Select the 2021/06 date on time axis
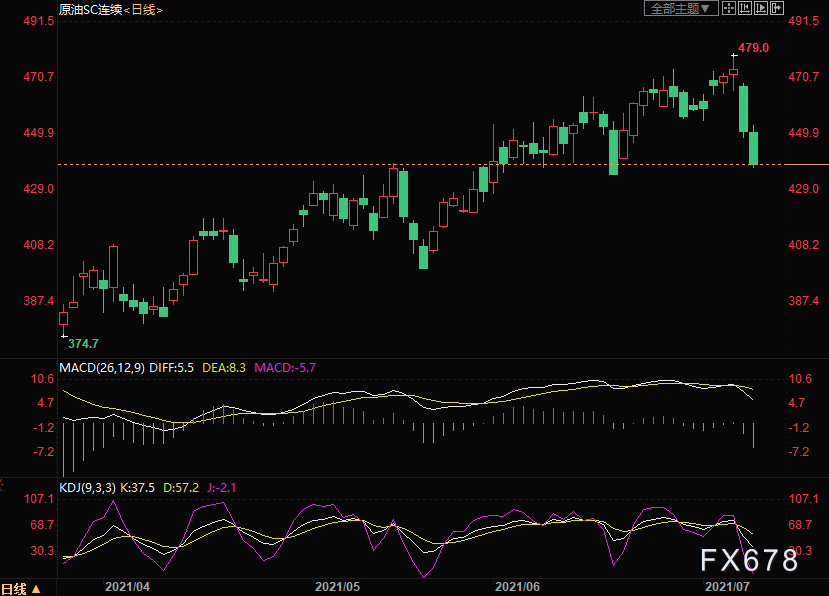The height and width of the screenshot is (596, 829). tap(518, 586)
